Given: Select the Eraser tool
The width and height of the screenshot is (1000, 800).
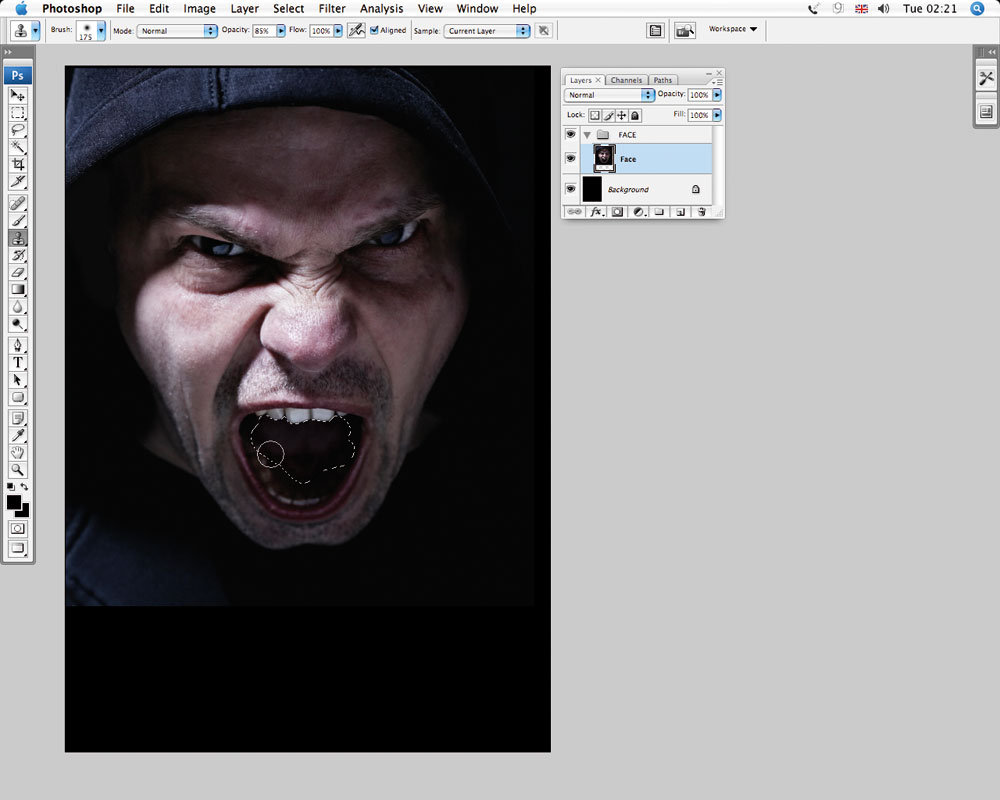Looking at the screenshot, I should (x=18, y=272).
